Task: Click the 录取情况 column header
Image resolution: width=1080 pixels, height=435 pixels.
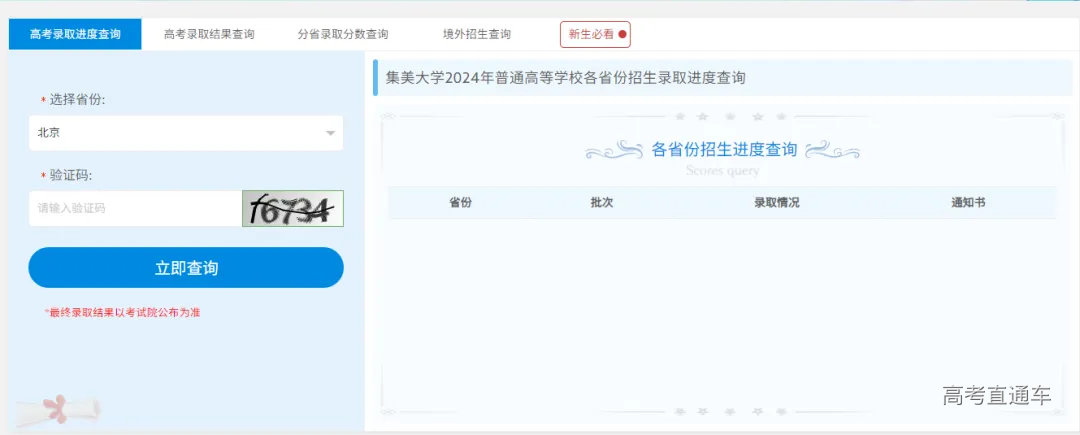Action: 777,203
